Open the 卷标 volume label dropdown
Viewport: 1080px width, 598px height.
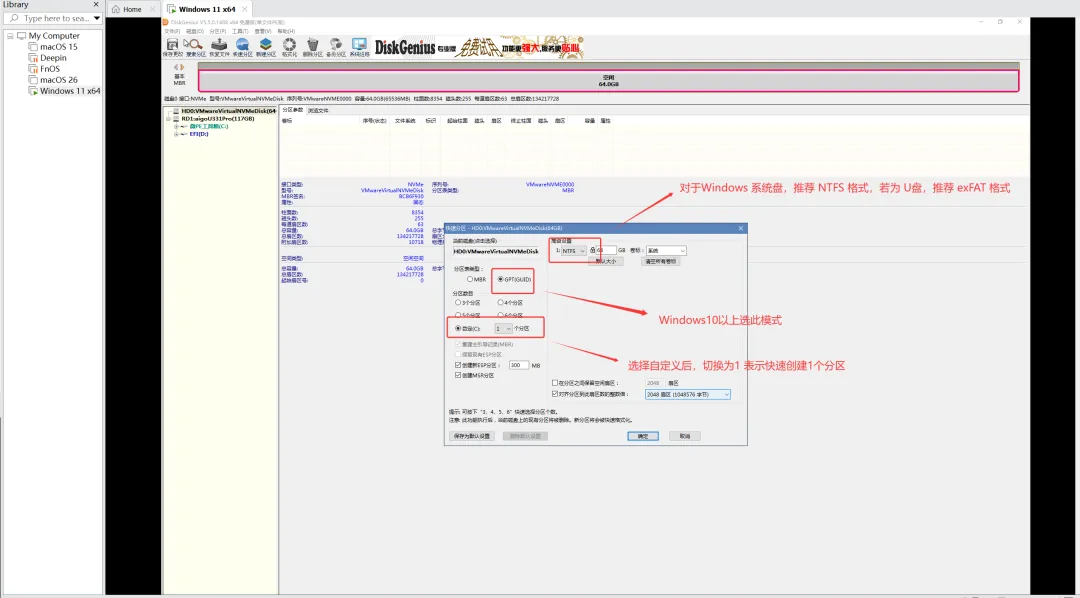click(666, 251)
